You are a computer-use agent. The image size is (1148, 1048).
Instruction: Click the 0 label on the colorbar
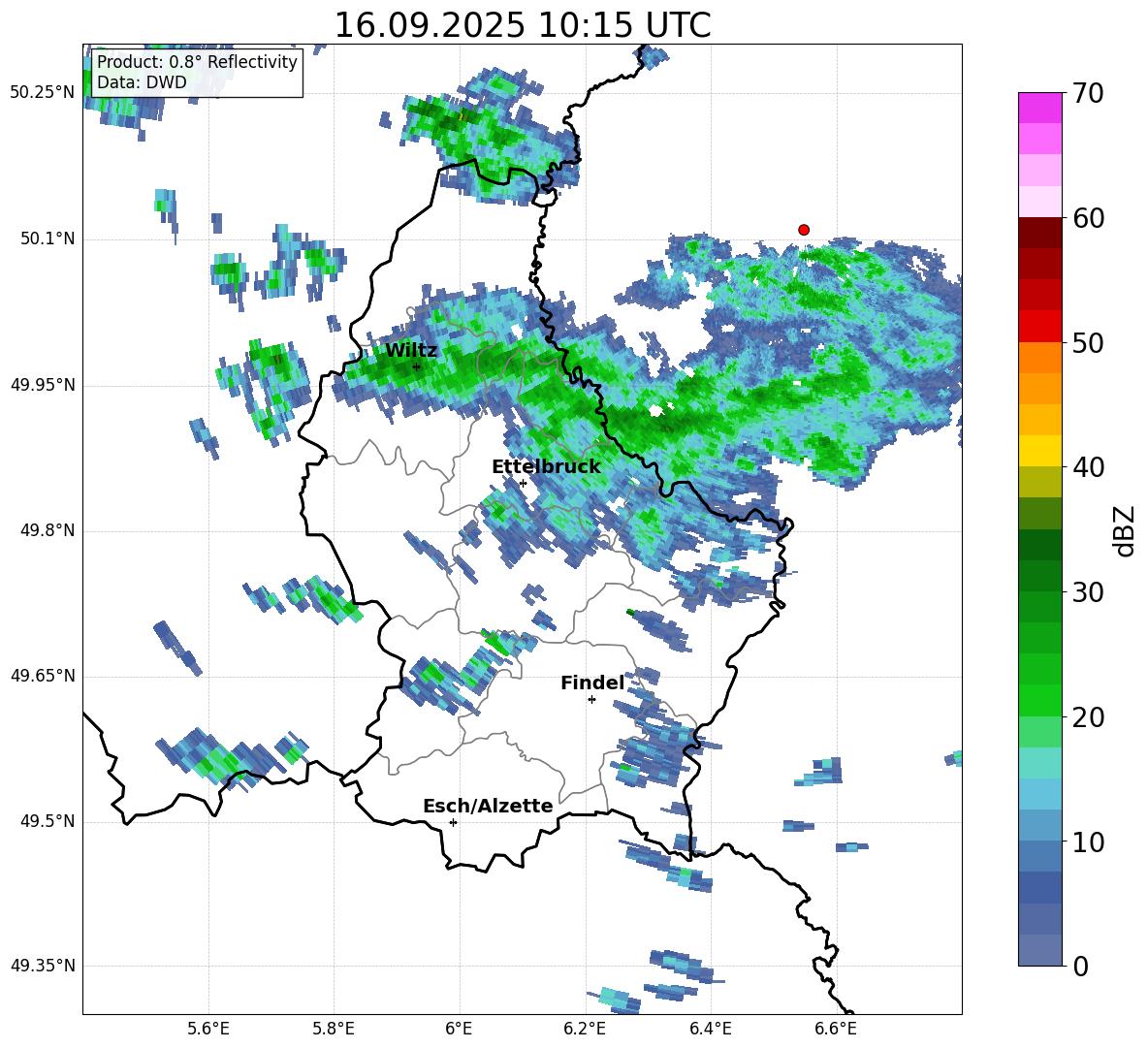click(x=1079, y=966)
